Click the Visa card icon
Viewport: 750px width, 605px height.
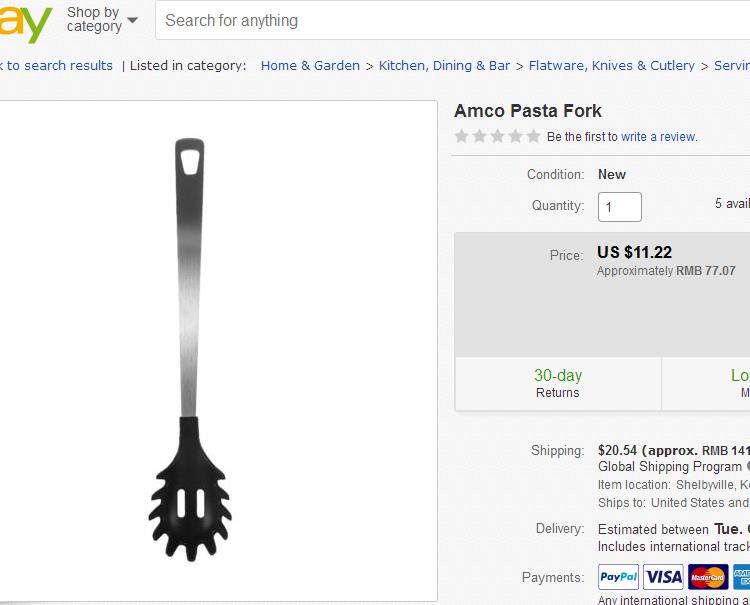click(x=663, y=577)
